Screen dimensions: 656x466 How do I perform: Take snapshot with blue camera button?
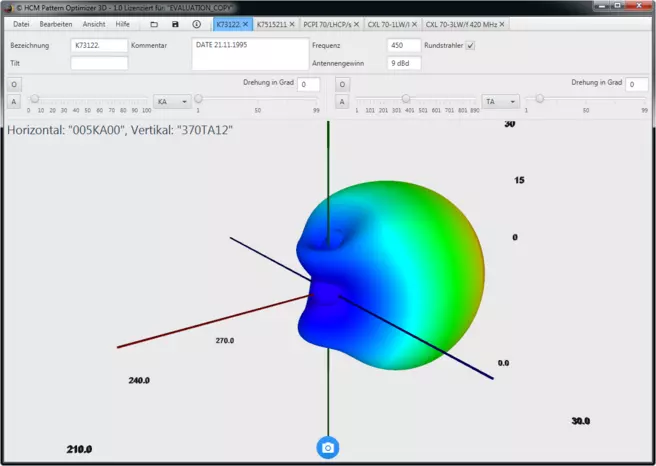(x=328, y=448)
